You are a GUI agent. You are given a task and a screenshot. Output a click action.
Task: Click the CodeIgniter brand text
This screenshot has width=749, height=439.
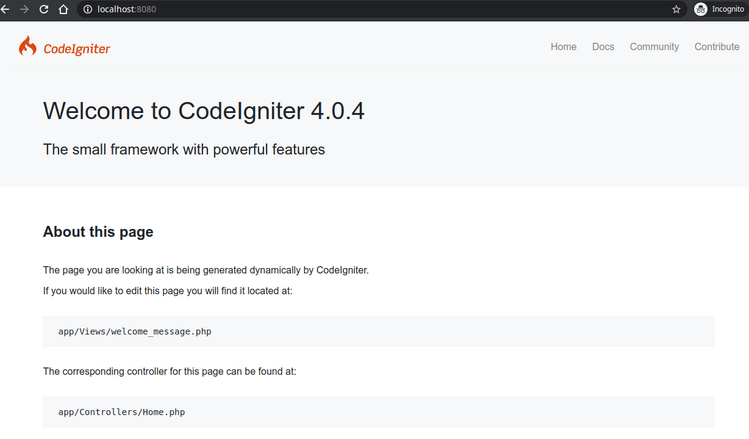(76, 49)
